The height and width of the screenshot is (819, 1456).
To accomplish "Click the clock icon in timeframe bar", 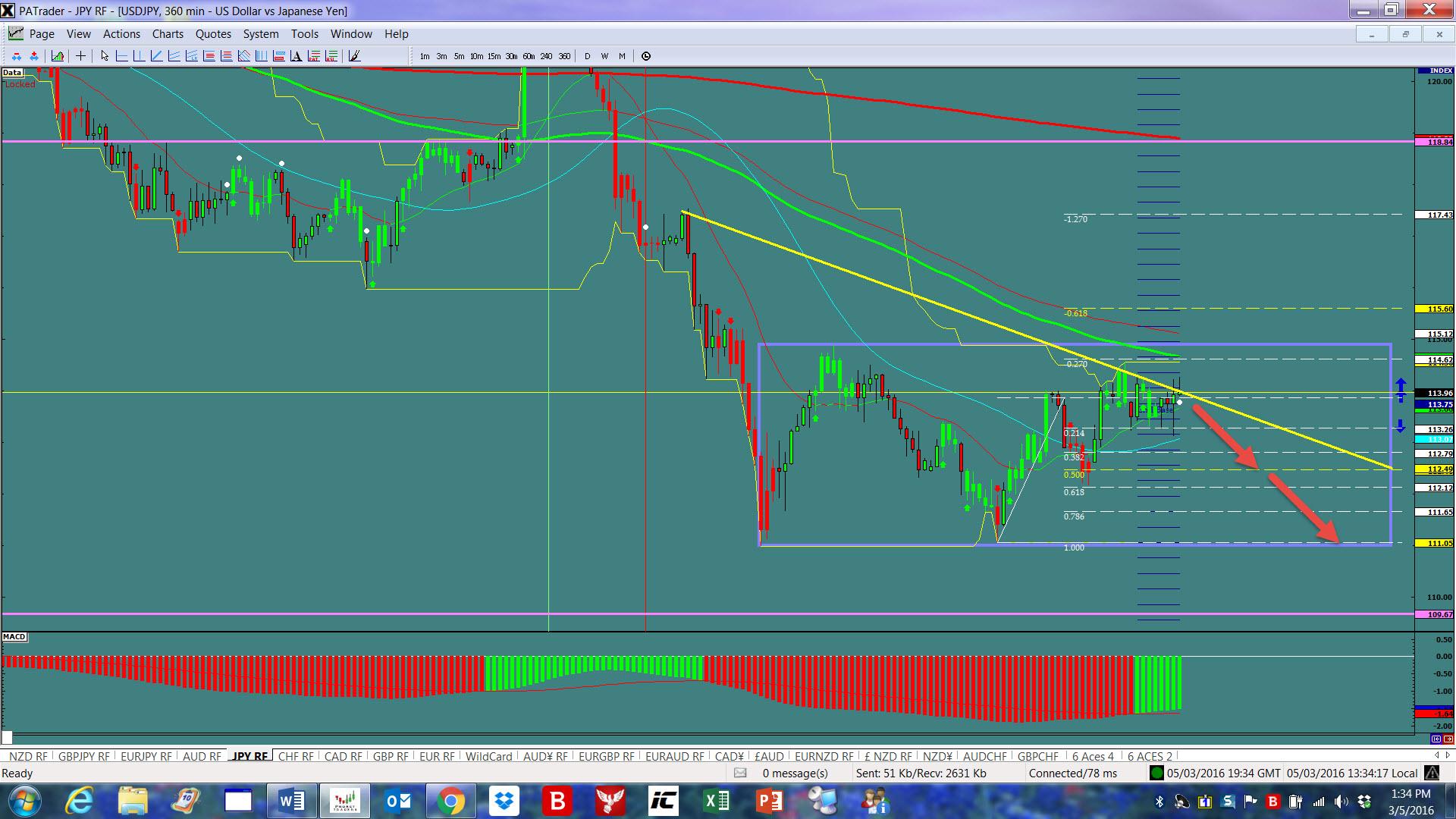I will coord(645,56).
